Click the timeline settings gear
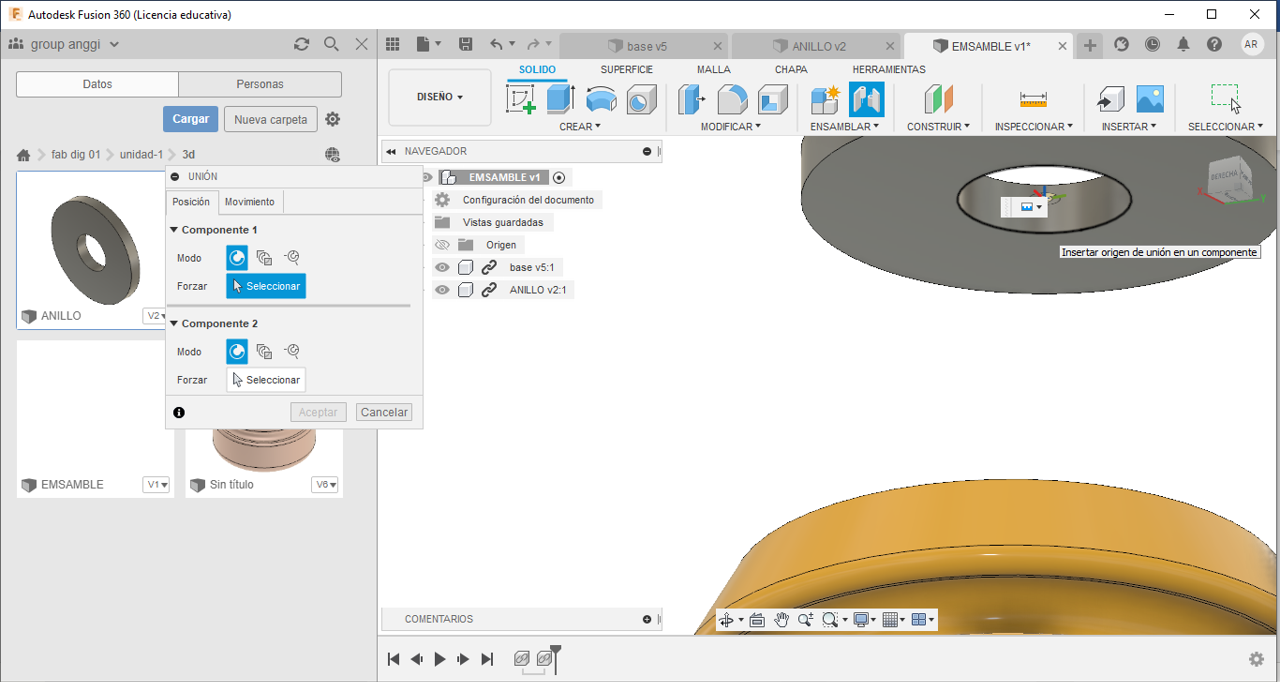The width and height of the screenshot is (1280, 682). pyautogui.click(x=1257, y=659)
